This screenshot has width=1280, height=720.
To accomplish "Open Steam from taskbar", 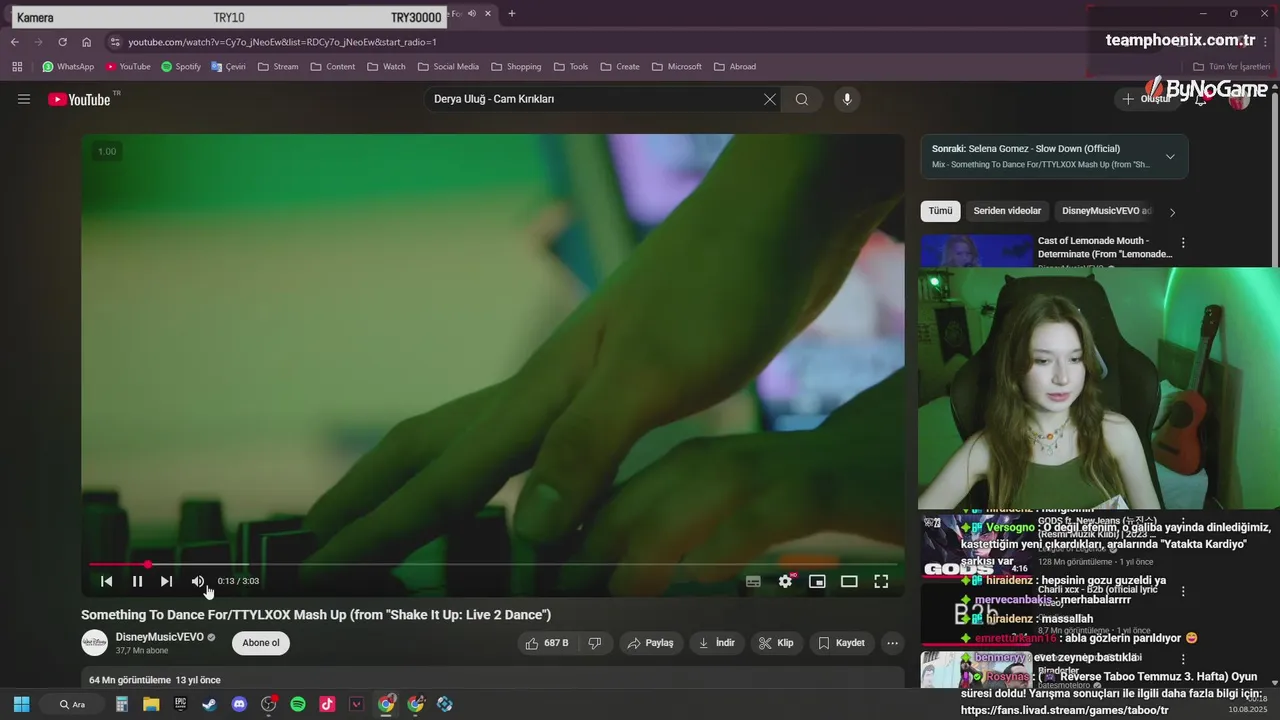I will tap(209, 704).
